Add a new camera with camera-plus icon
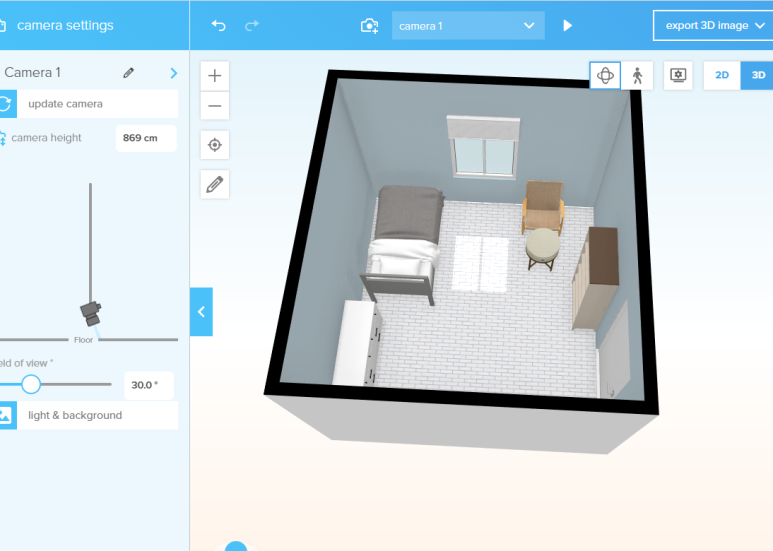 (369, 26)
